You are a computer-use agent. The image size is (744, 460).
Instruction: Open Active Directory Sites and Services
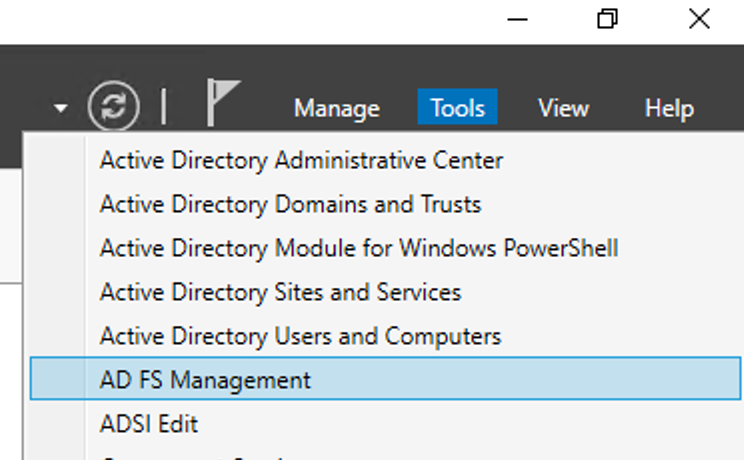pos(385,292)
